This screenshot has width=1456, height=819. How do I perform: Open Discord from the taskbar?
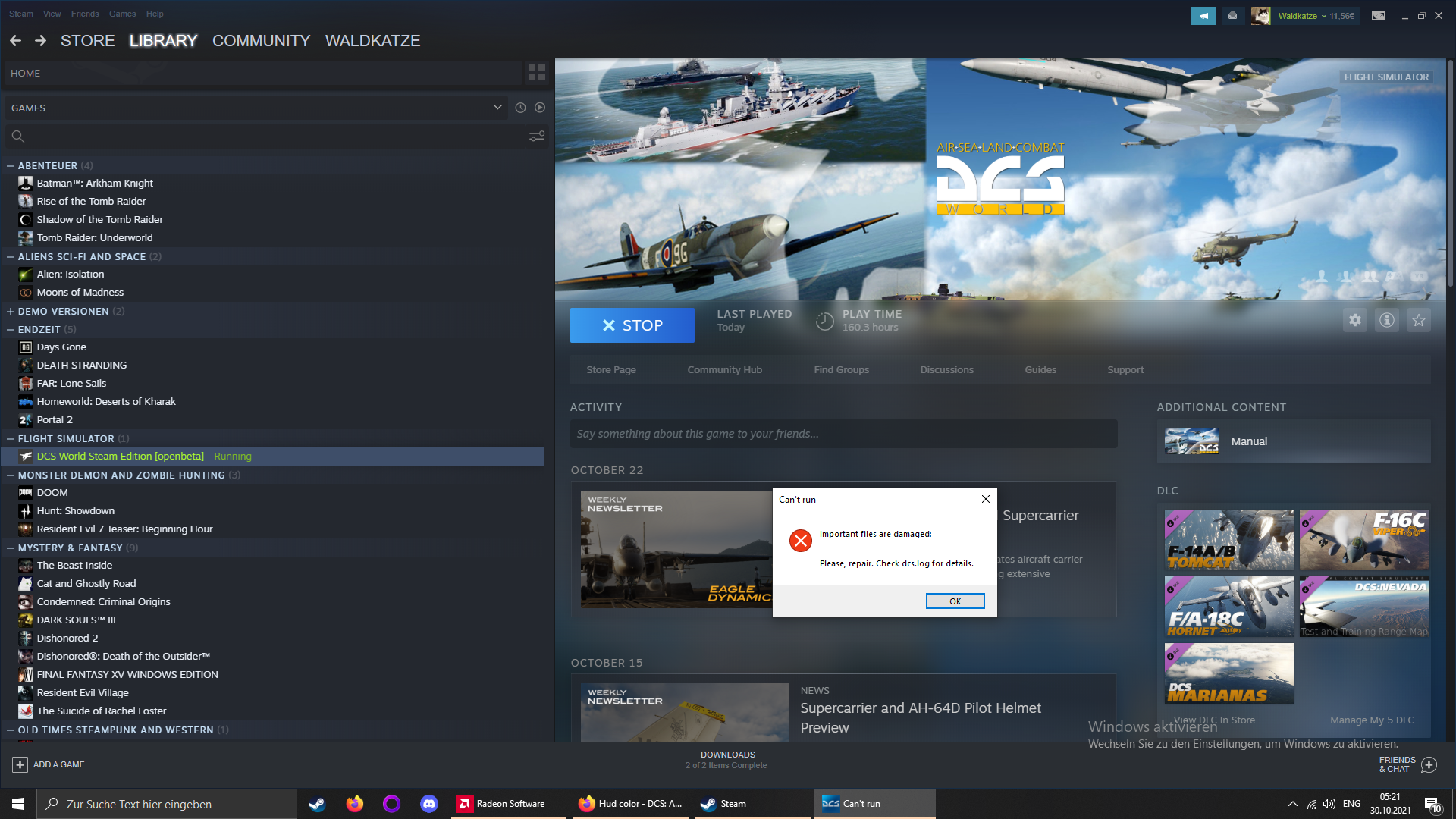(429, 804)
